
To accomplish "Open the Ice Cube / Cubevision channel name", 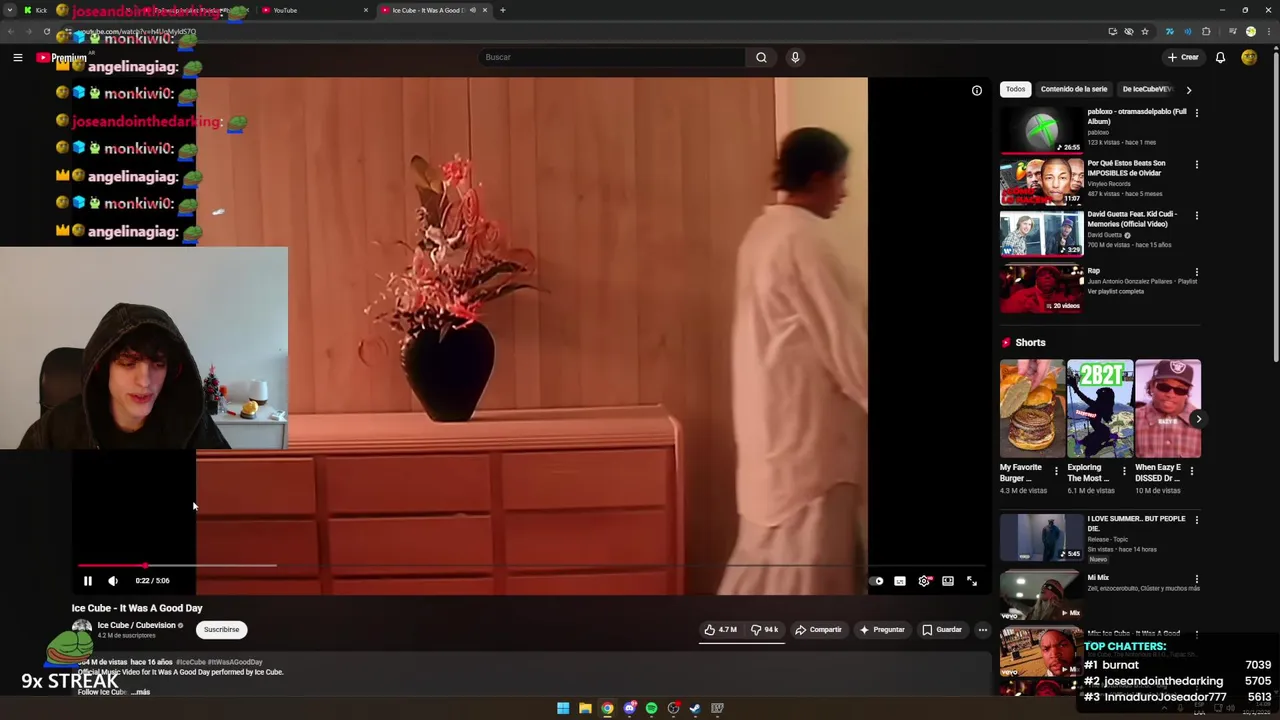I will coord(136,626).
